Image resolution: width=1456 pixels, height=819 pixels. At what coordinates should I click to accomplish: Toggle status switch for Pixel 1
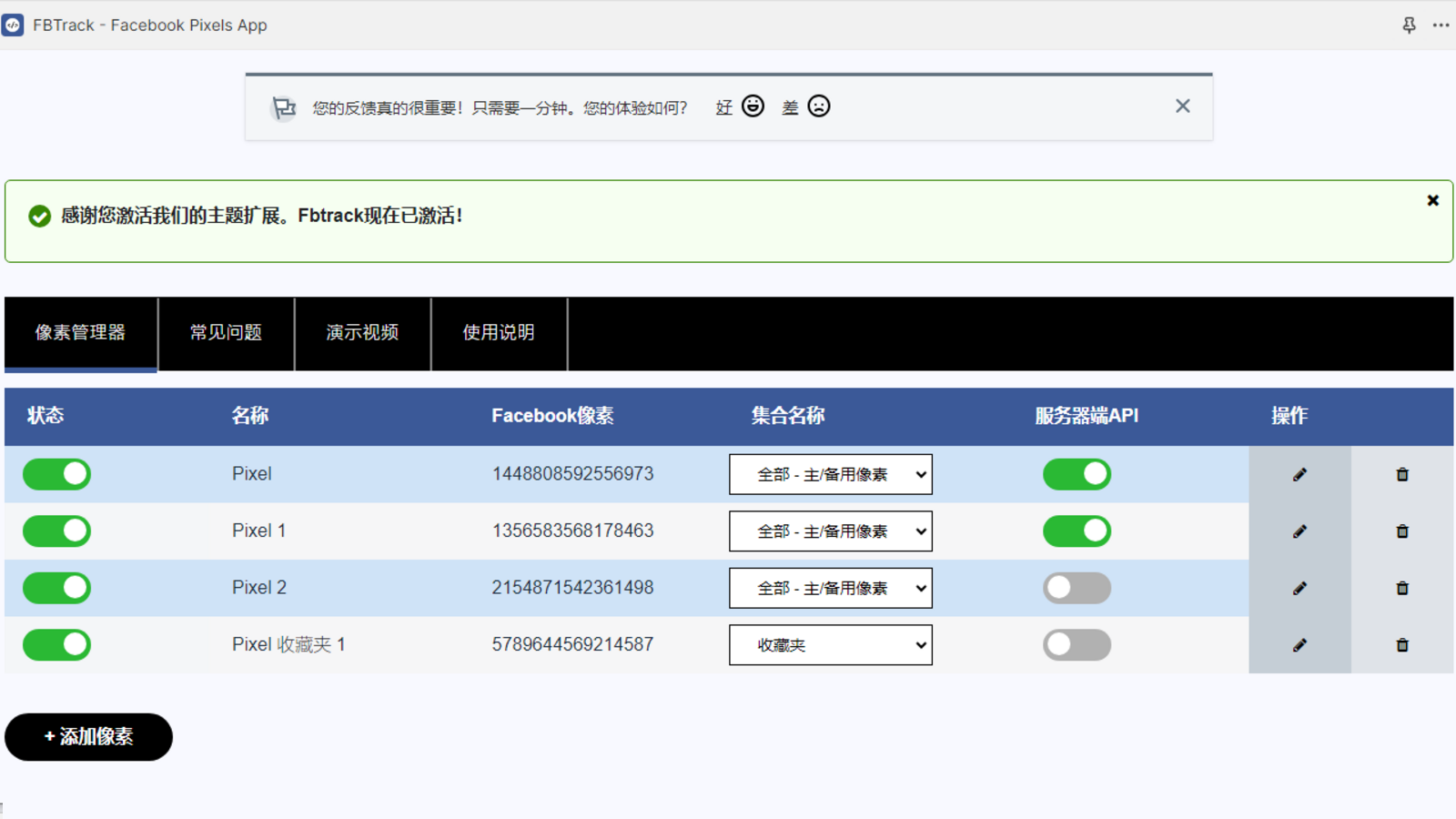[56, 531]
